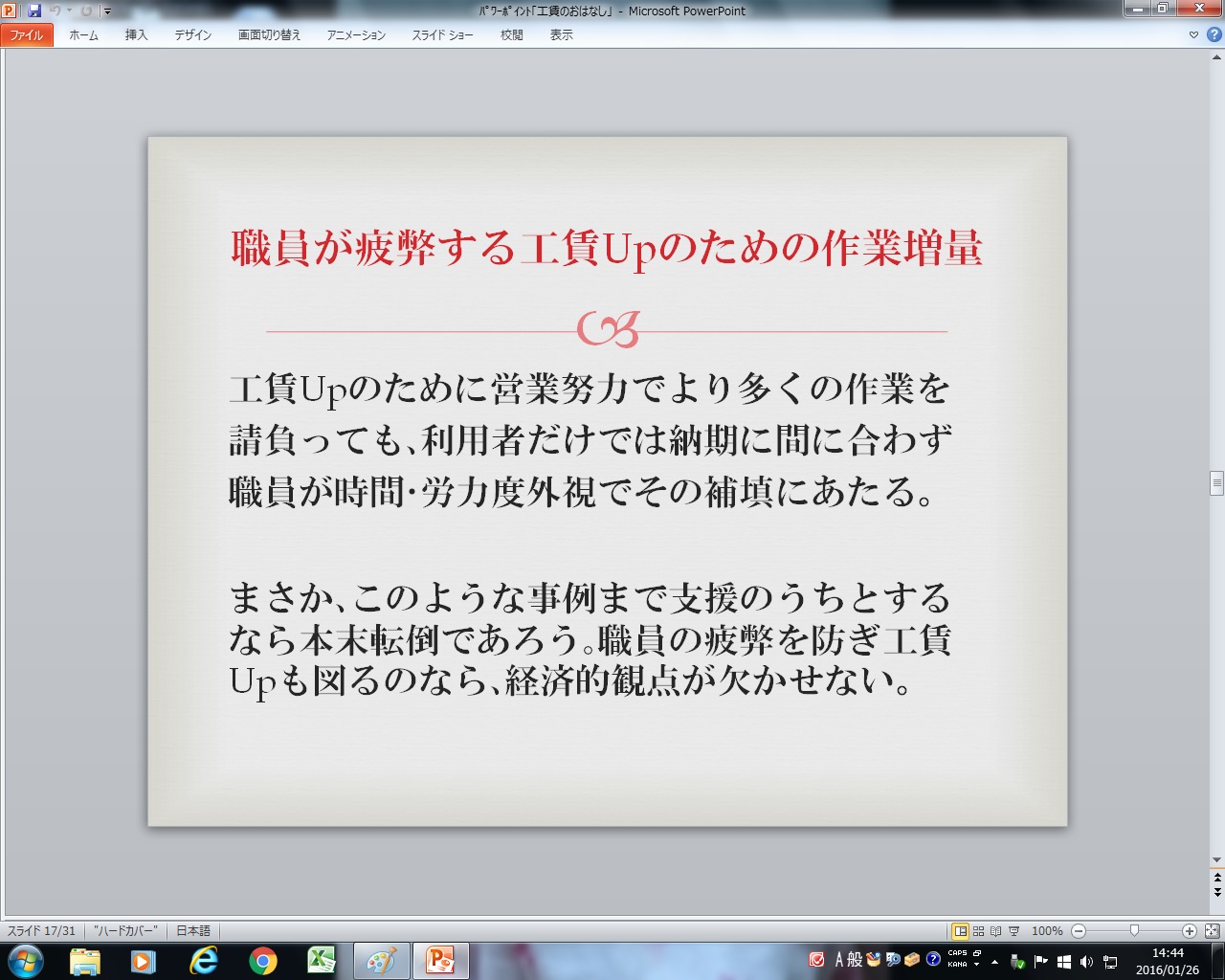Click the slide title 職員が疲弊する工賃Upのための作業増量
Viewport: 1225px width, 980px height.
(607, 249)
